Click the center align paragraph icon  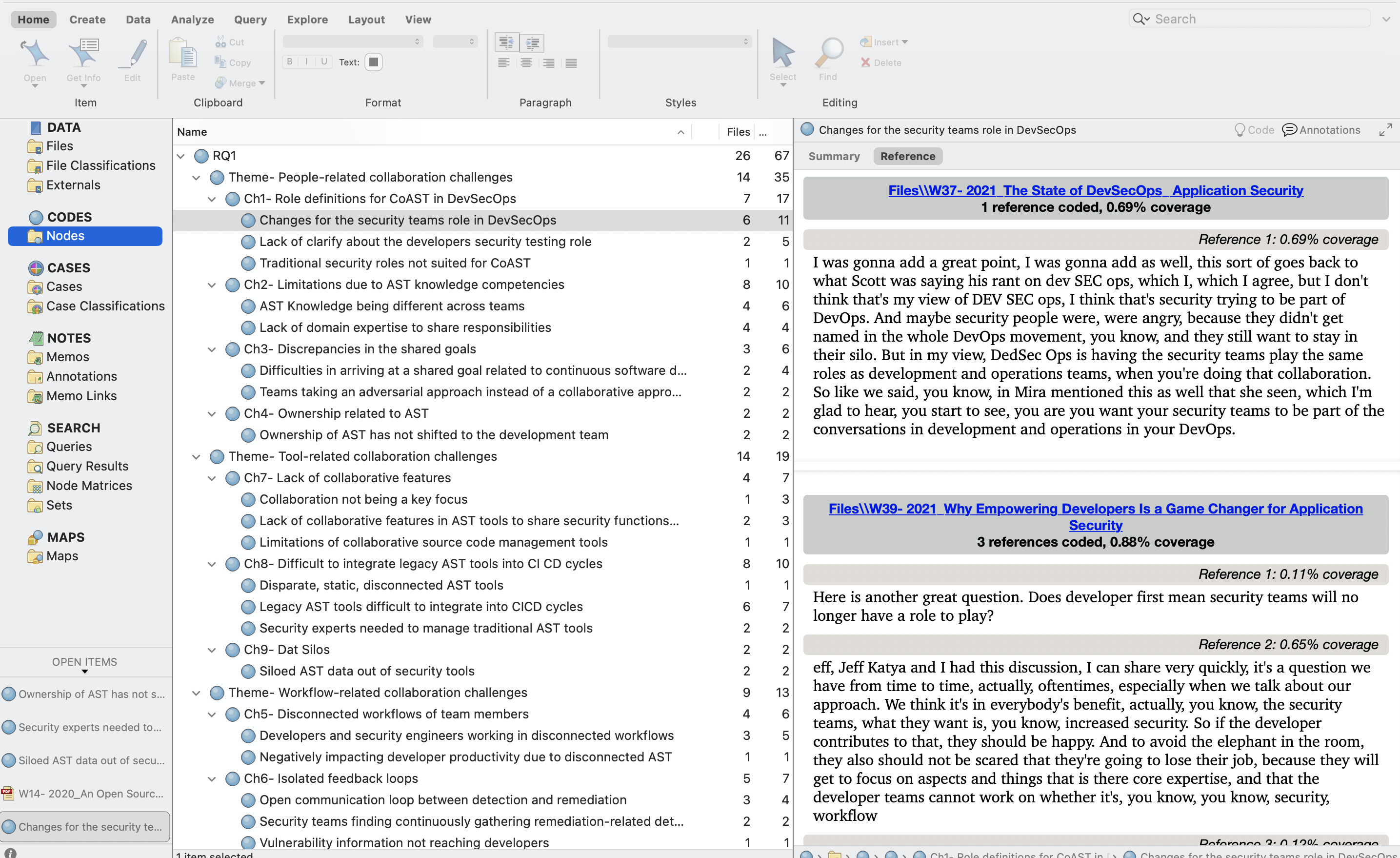526,62
